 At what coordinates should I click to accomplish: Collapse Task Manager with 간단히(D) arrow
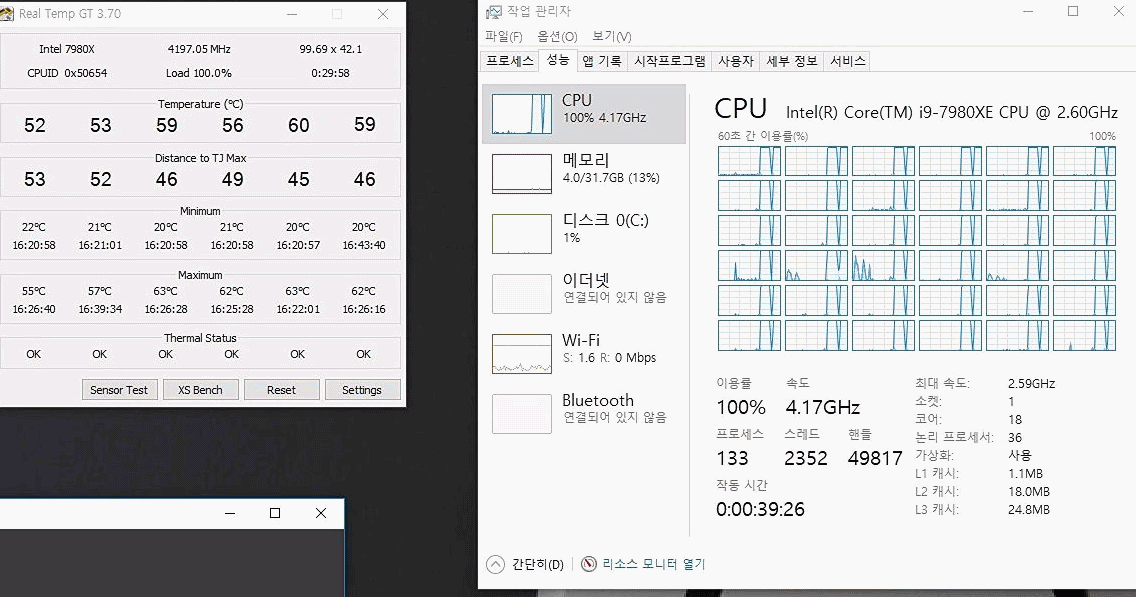pos(496,564)
